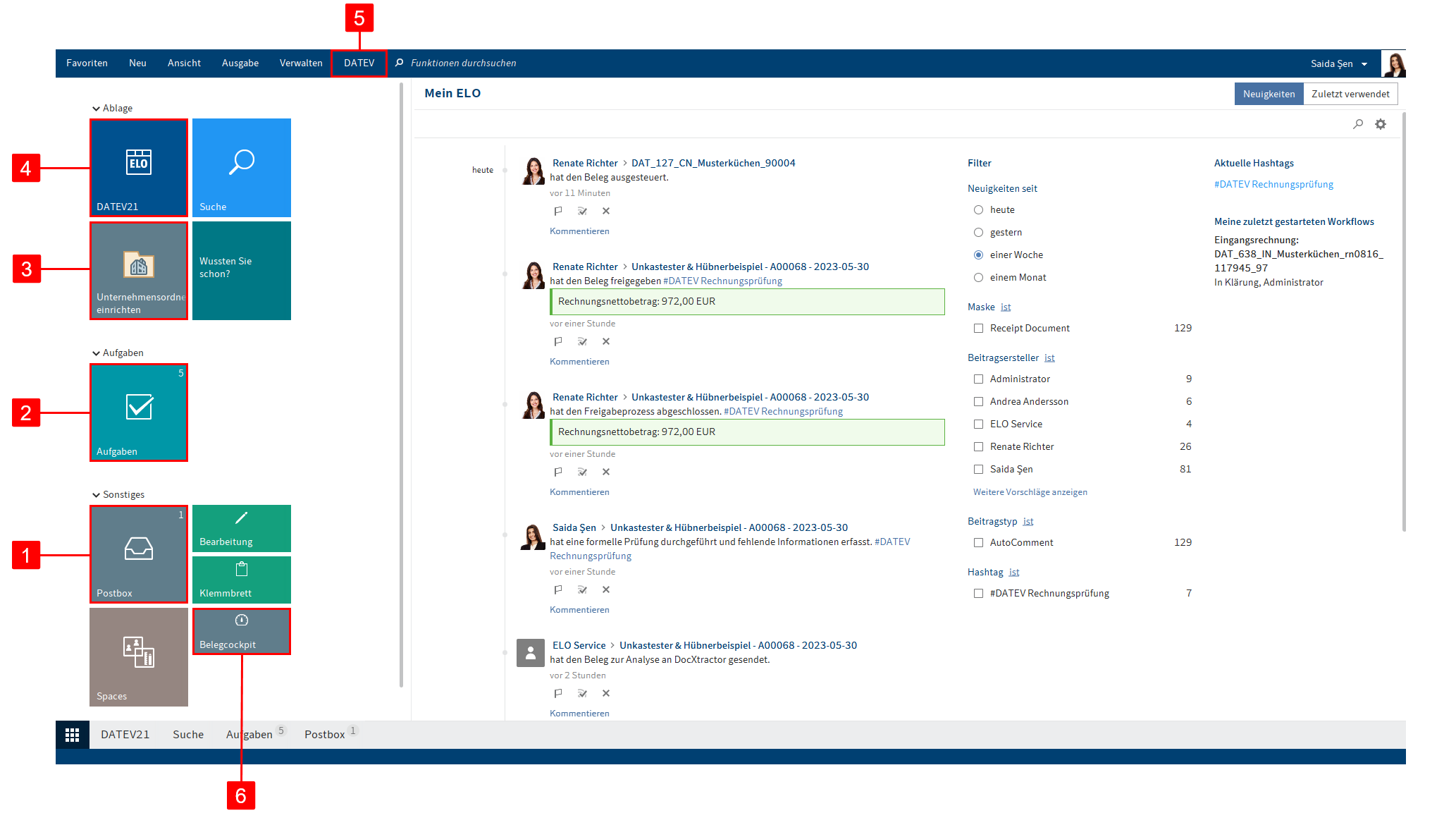The height and width of the screenshot is (813, 1456).
Task: Flag the 'Freigabeprozess abgeschlossen' post
Action: (557, 472)
